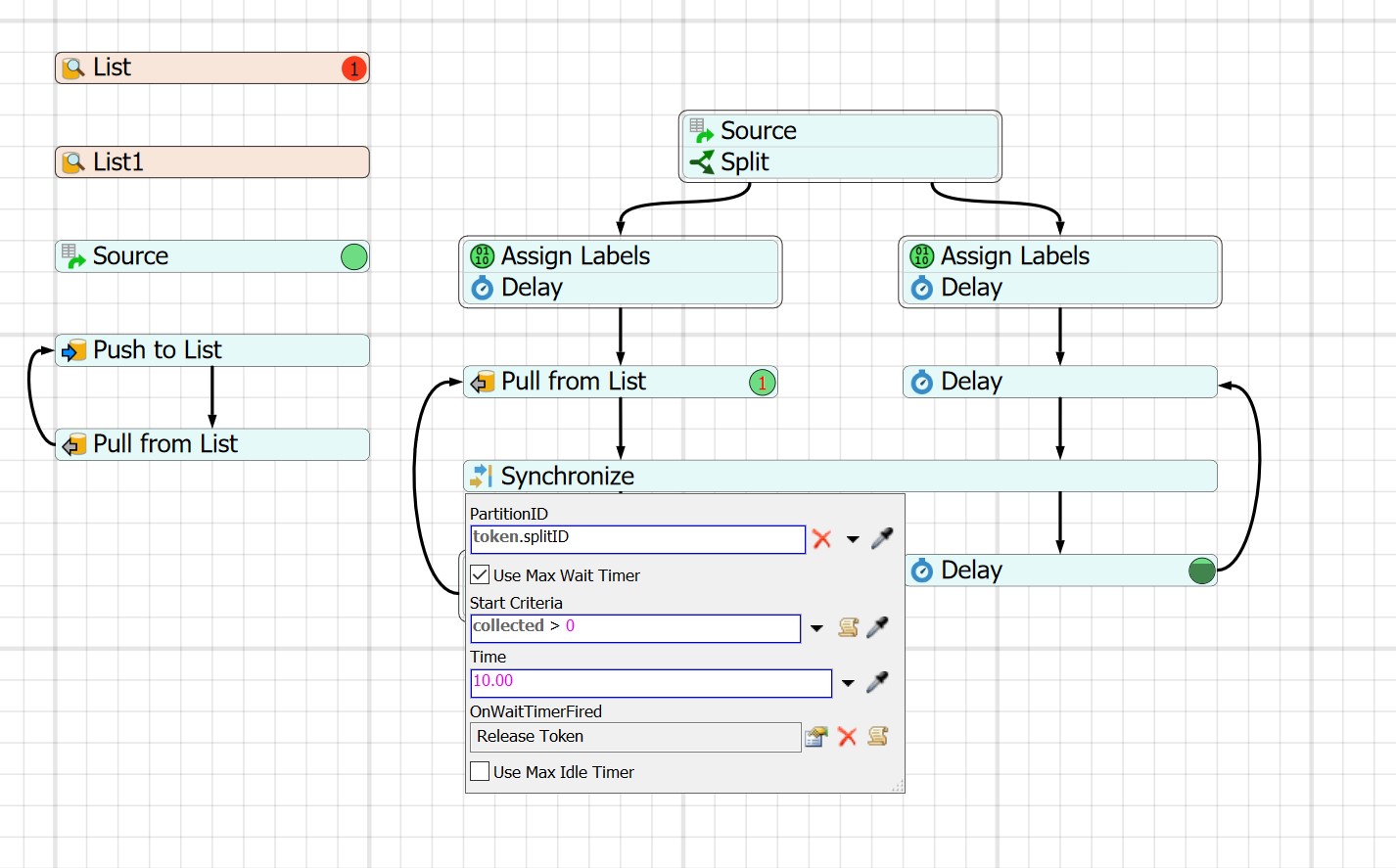Remove the PartitionID value with red X
Image resolution: width=1396 pixels, height=868 pixels.
click(822, 539)
